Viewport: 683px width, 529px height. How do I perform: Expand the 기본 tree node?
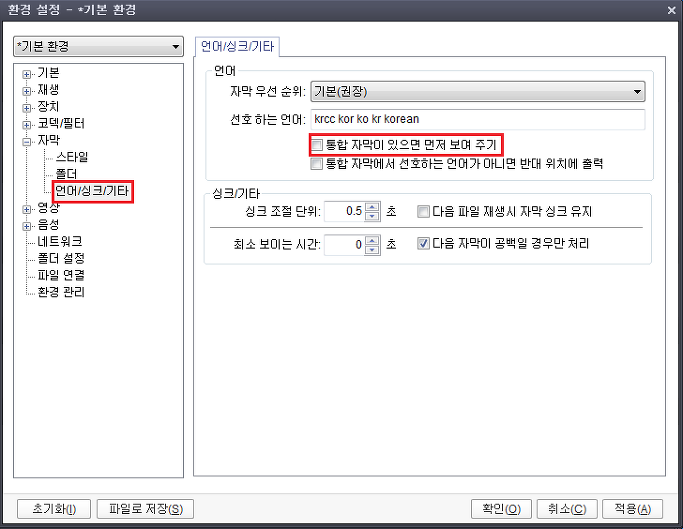pos(27,75)
